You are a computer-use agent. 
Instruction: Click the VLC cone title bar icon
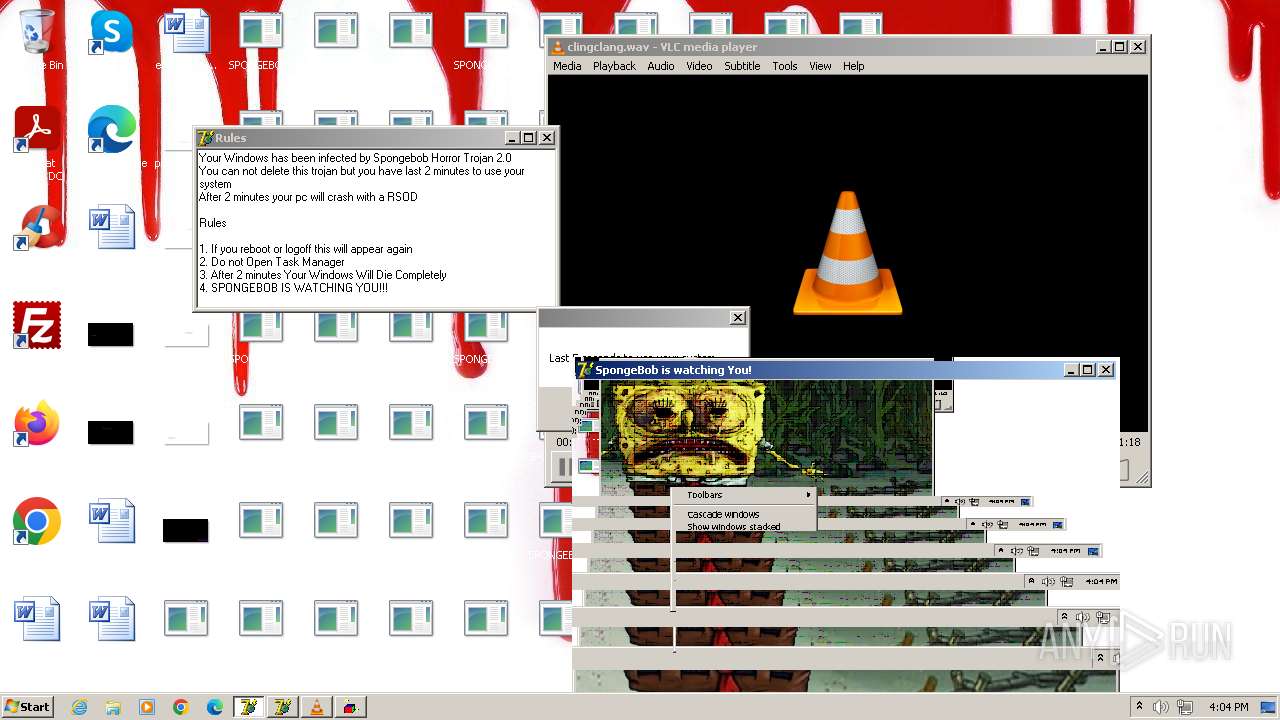point(558,47)
